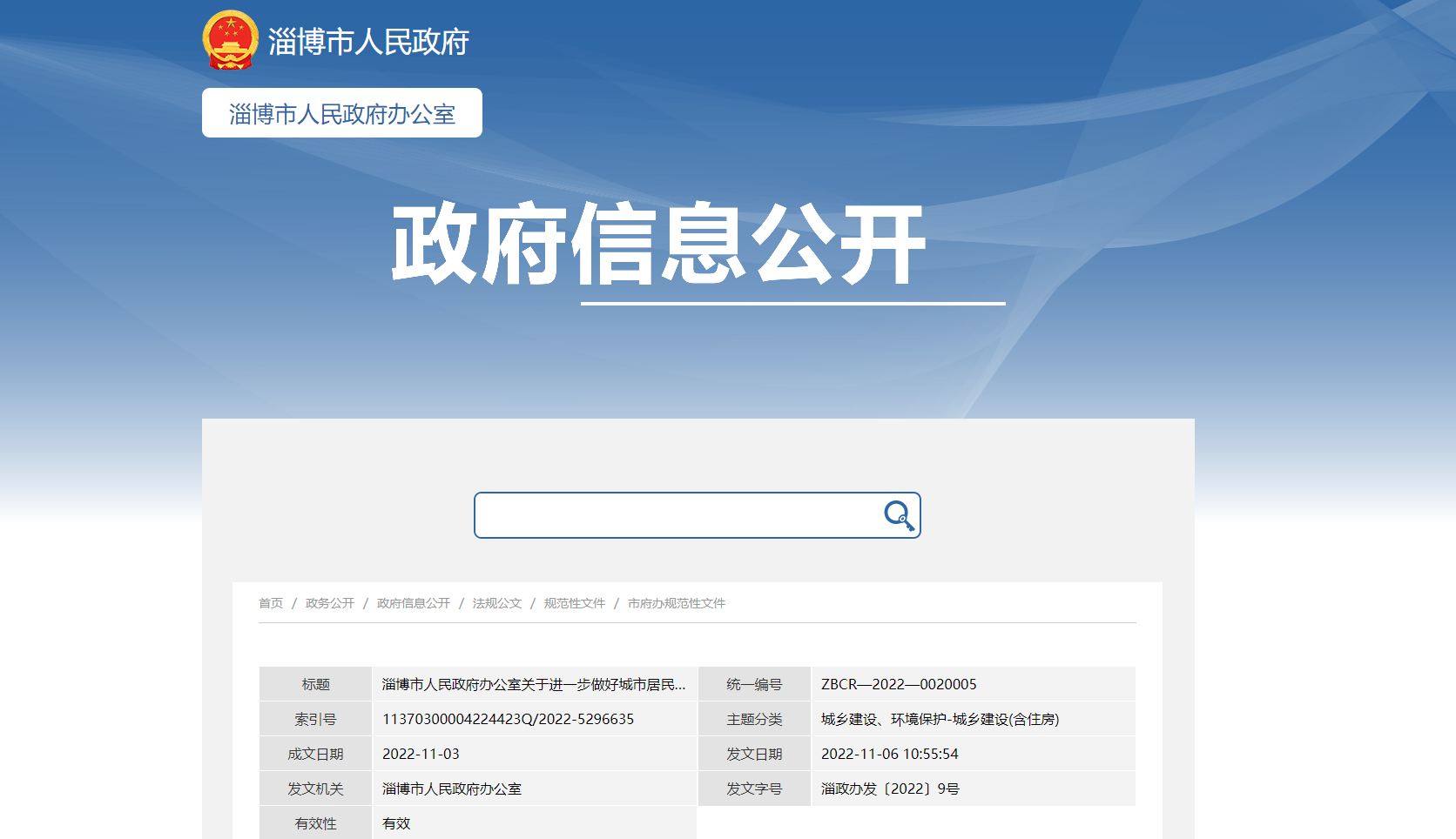1456x839 pixels.
Task: Click the truncated document title link
Action: pos(535,684)
